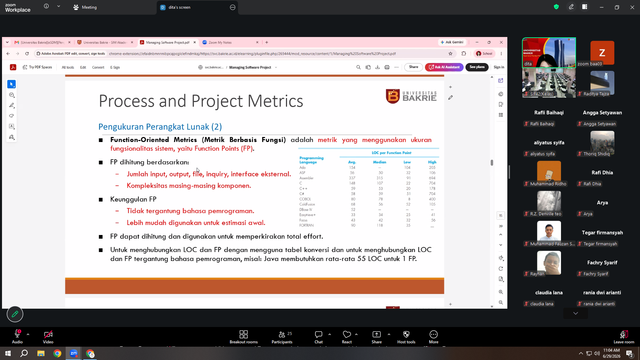Open meeting info icon next to Zoom Workplace
Image resolution: width=640 pixels, height=360 pixels.
click(46, 7)
